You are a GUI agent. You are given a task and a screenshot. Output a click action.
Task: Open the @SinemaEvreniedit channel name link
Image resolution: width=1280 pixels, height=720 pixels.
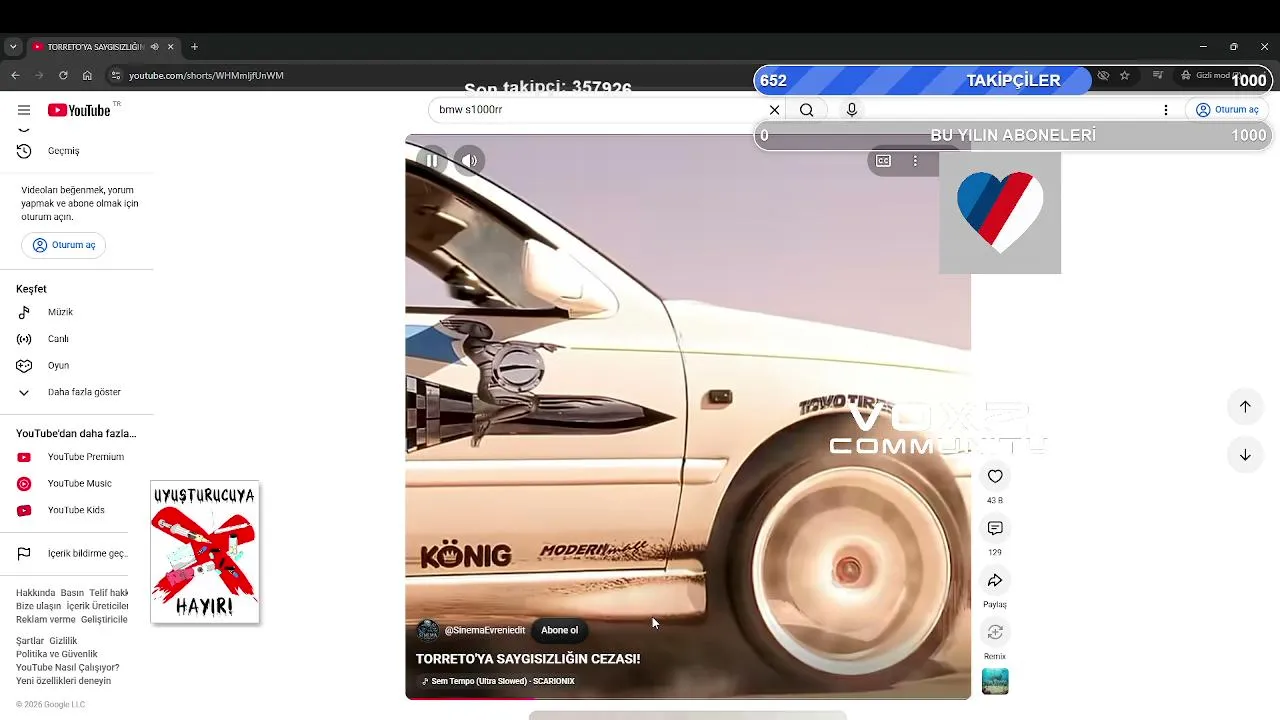(x=485, y=631)
